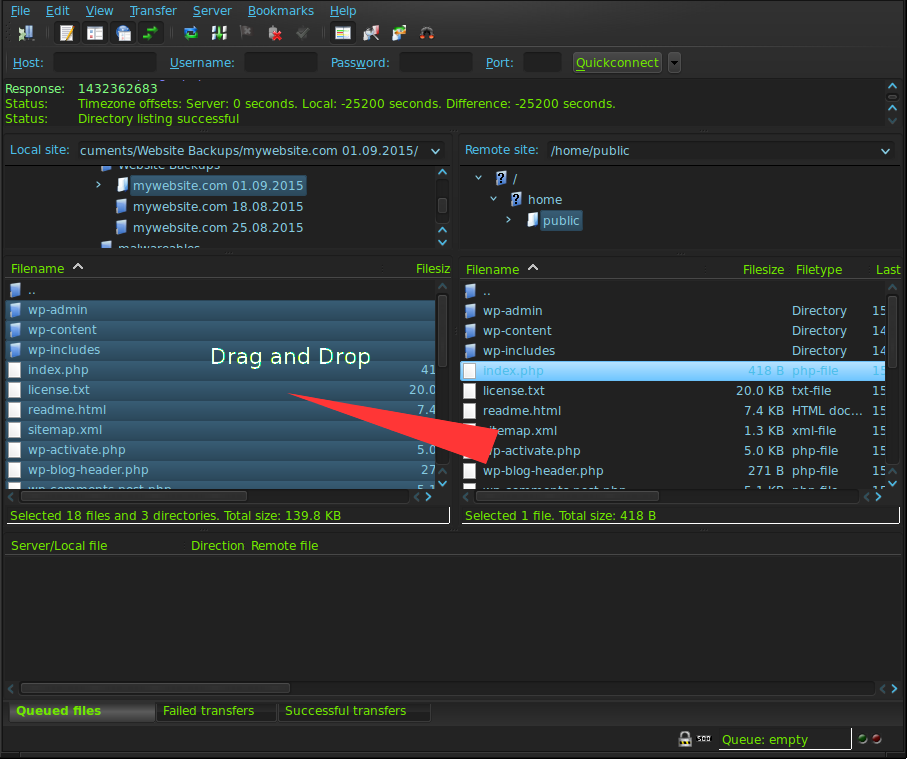Click the Process queue toolbar icon
The height and width of the screenshot is (760, 907).
(x=217, y=33)
